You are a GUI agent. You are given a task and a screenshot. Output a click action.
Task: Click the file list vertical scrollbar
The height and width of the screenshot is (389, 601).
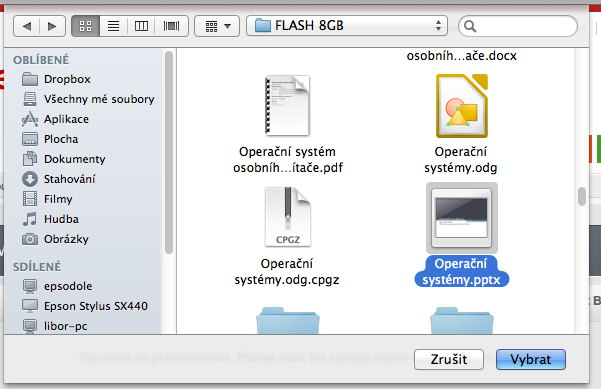tap(582, 196)
